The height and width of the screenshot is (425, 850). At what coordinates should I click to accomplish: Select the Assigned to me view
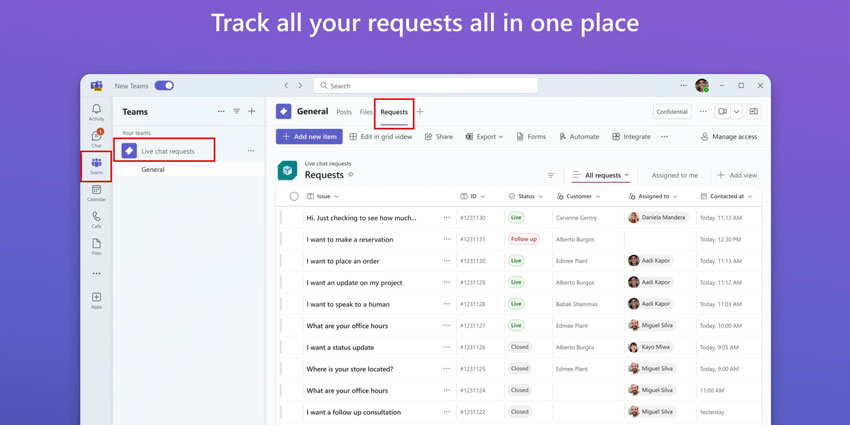tap(674, 175)
